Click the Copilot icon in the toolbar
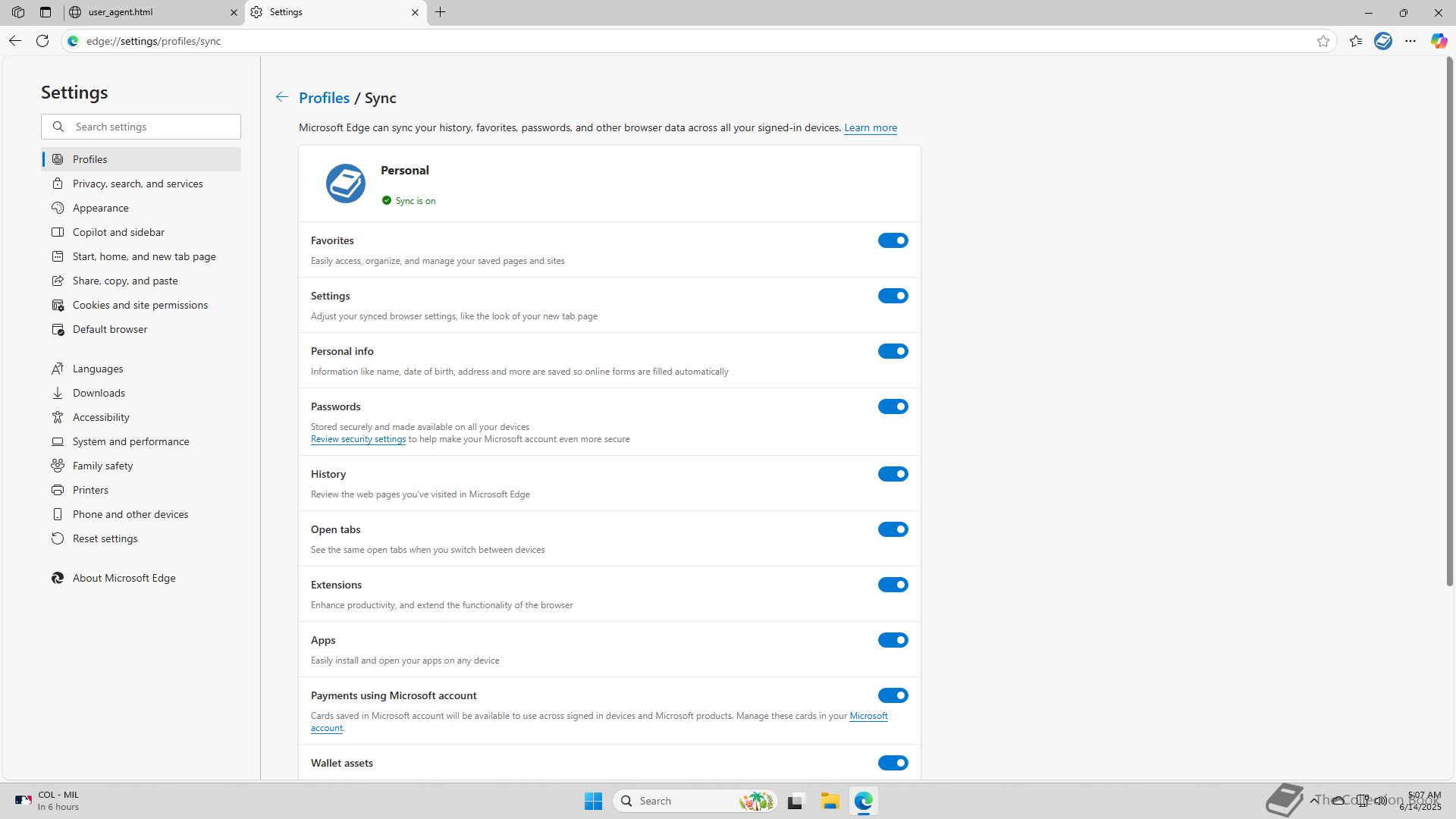This screenshot has width=1456, height=819. click(1439, 41)
